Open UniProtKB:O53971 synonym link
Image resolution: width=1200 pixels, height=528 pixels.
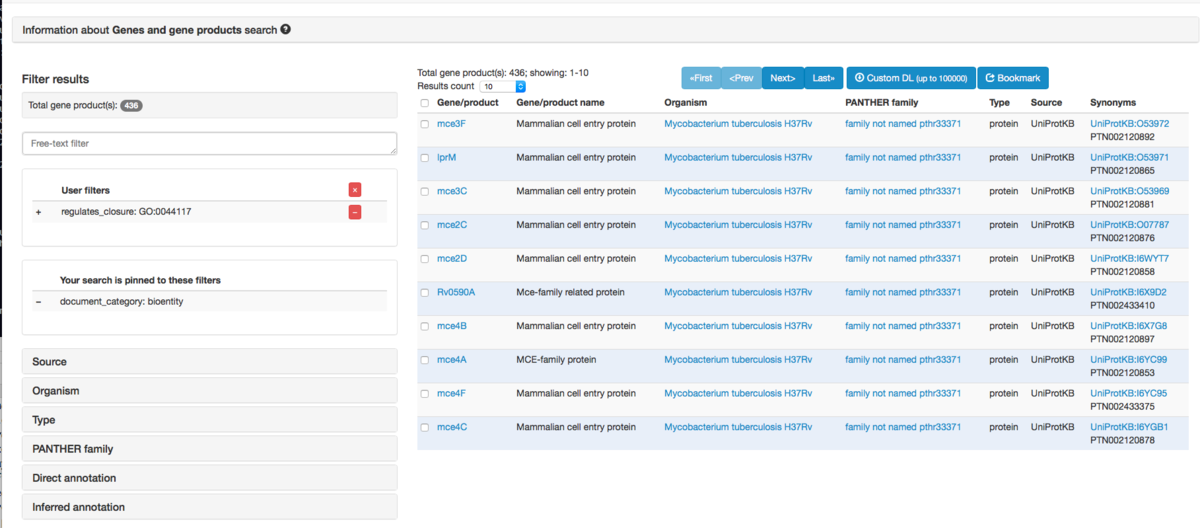pyautogui.click(x=1129, y=158)
